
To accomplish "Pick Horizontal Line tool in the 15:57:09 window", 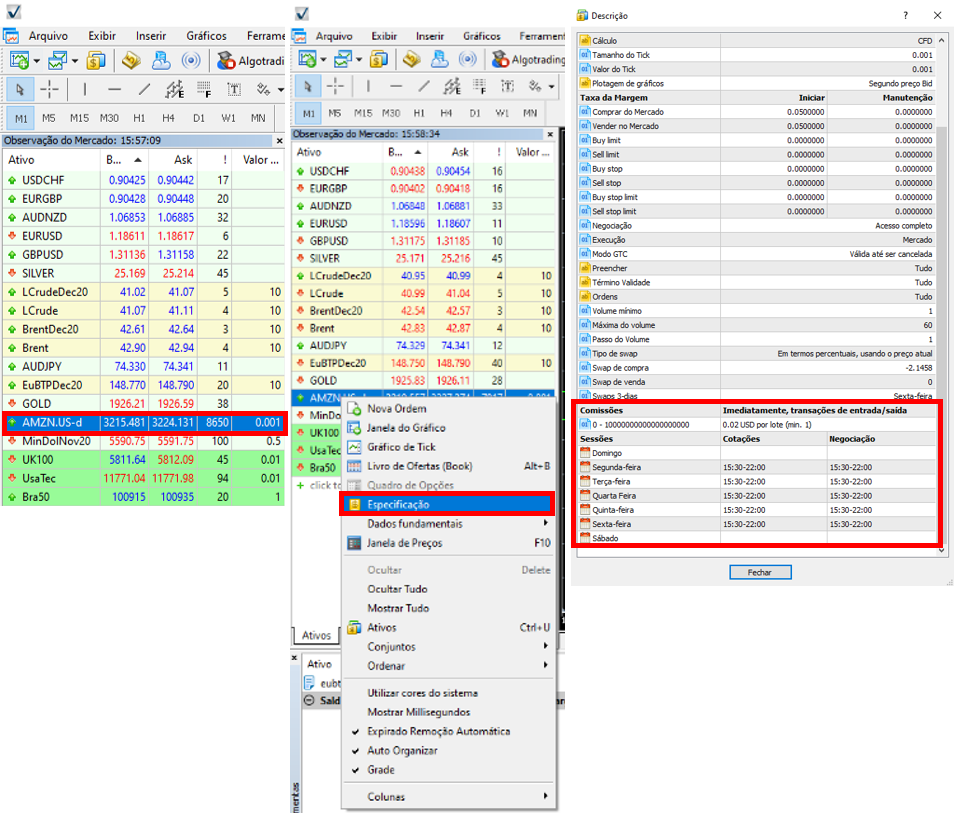I will pyautogui.click(x=114, y=90).
